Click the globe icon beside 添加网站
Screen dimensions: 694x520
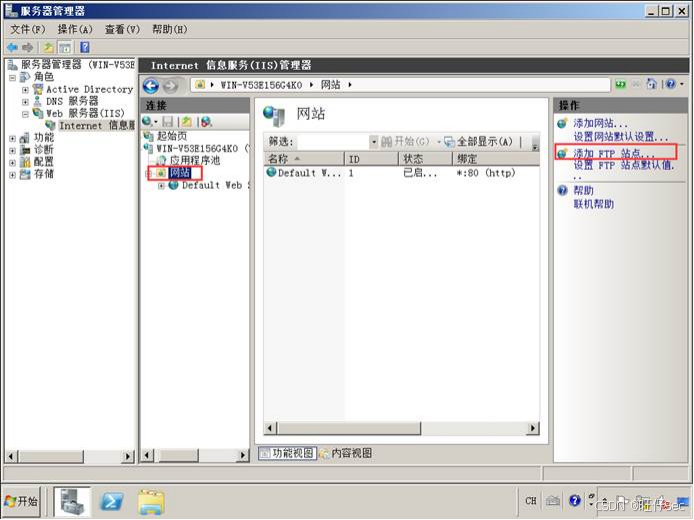[563, 123]
